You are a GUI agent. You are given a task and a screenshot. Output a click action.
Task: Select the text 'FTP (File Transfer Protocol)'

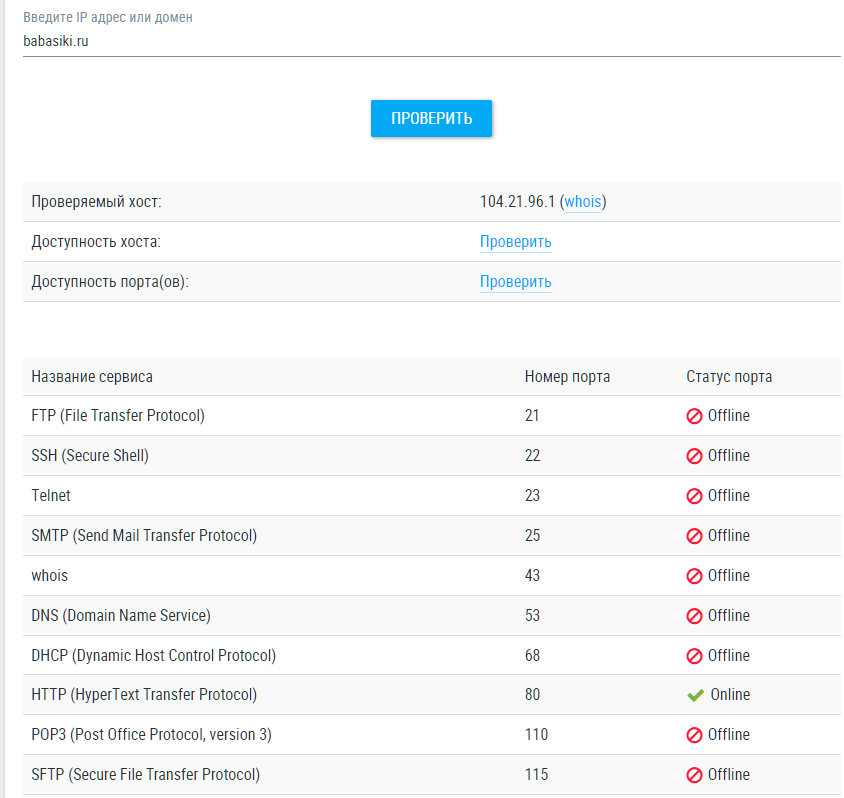[x=118, y=415]
